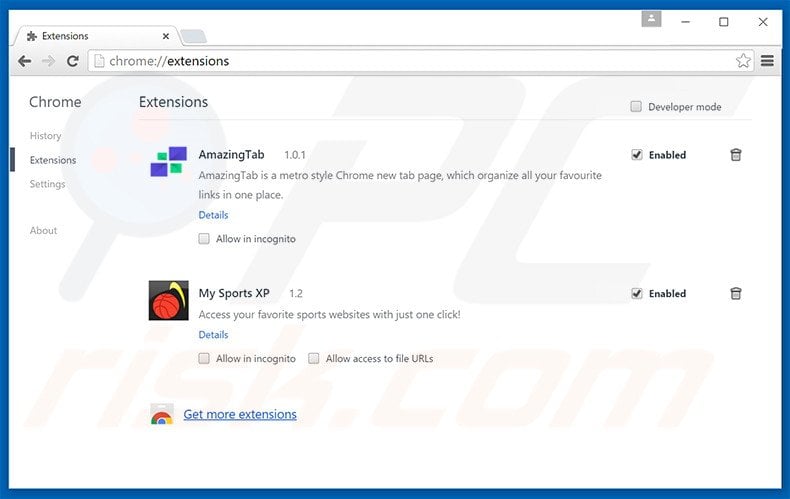The image size is (790, 499).
Task: Close the Extensions tab
Action: click(x=166, y=36)
